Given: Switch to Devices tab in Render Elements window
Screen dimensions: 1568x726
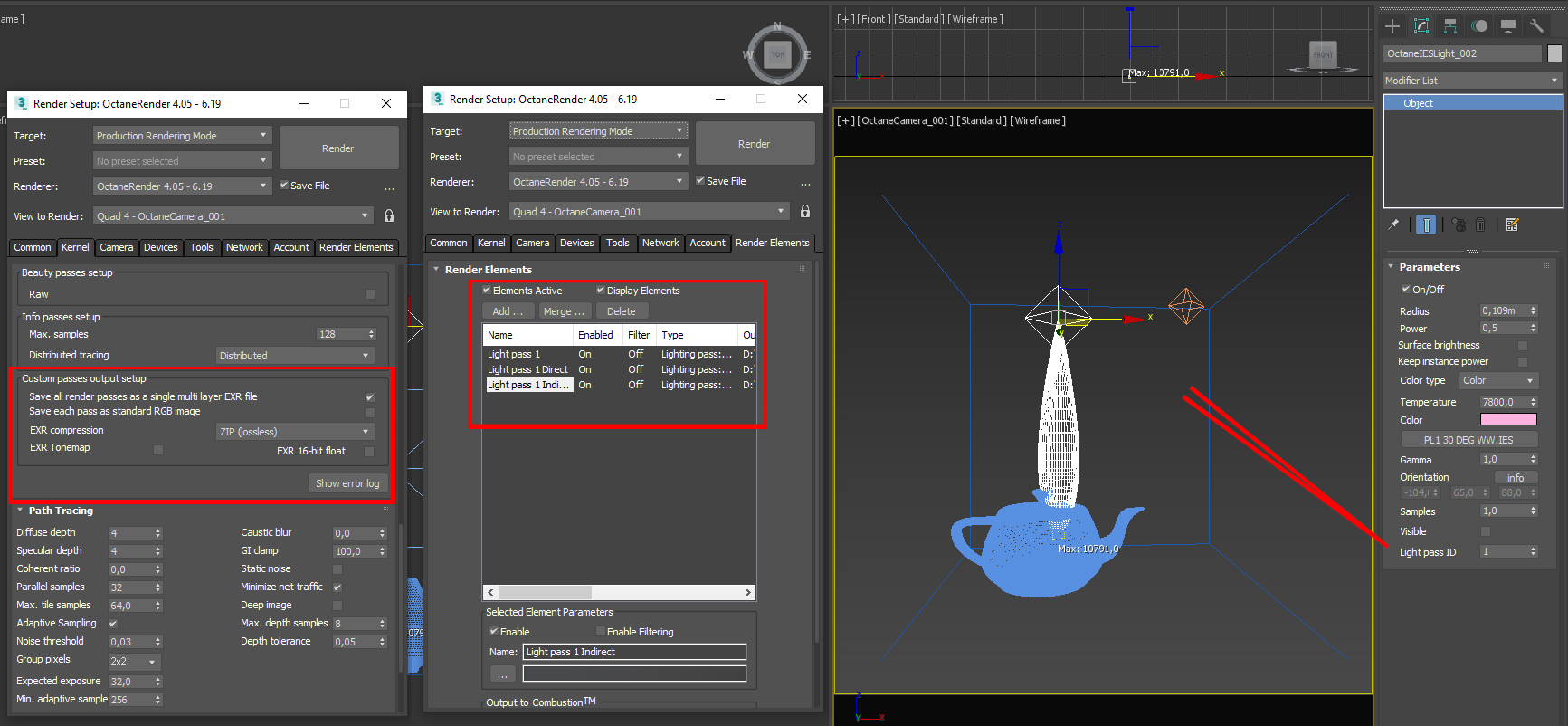Looking at the screenshot, I should tap(577, 243).
